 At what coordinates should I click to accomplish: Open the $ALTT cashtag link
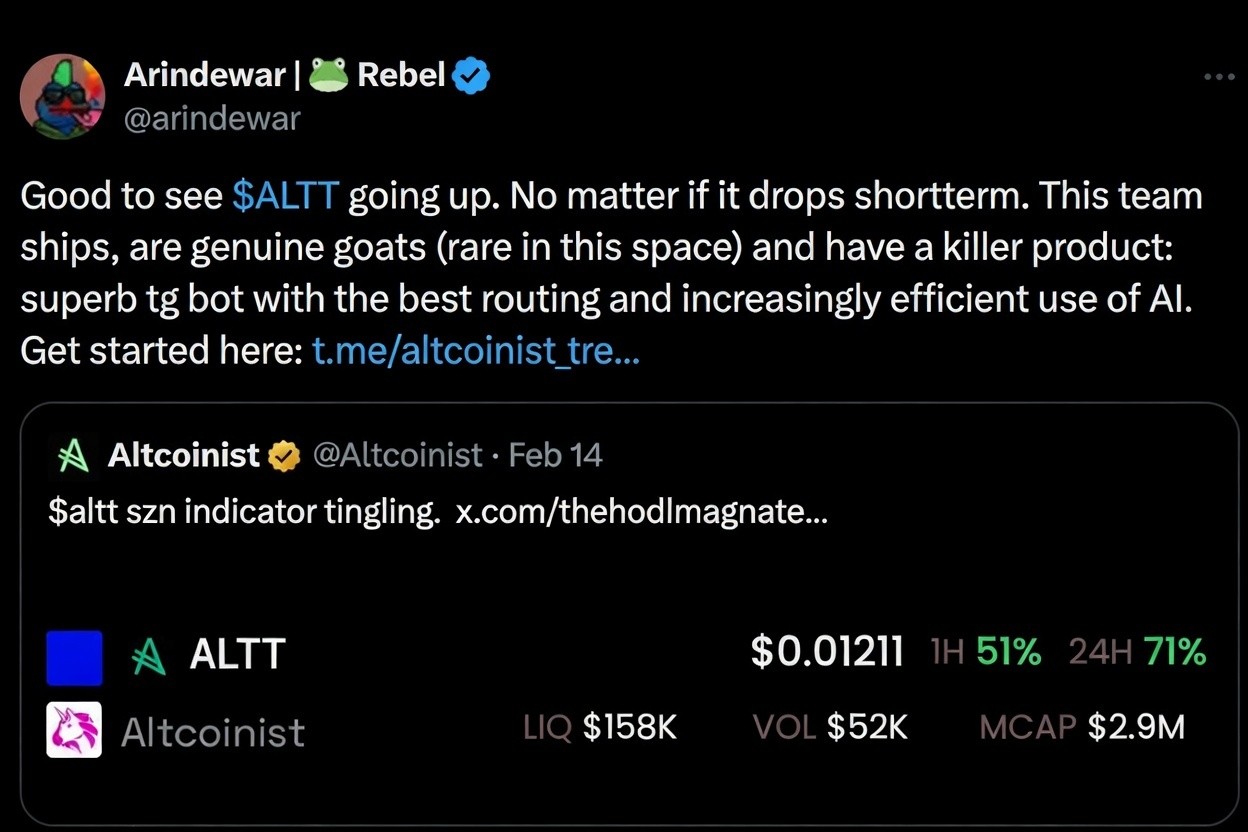tap(285, 195)
